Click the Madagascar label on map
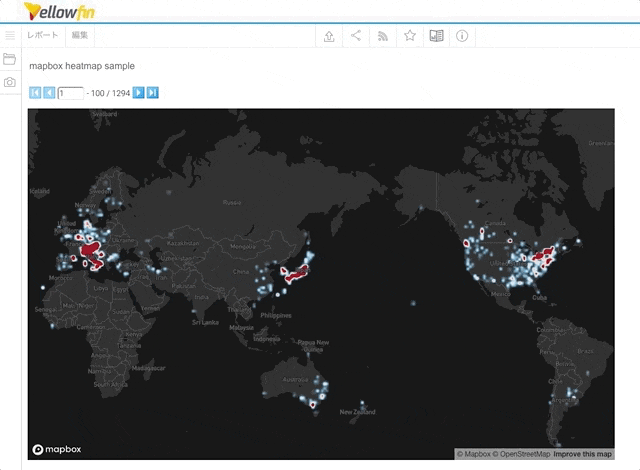 pos(149,368)
